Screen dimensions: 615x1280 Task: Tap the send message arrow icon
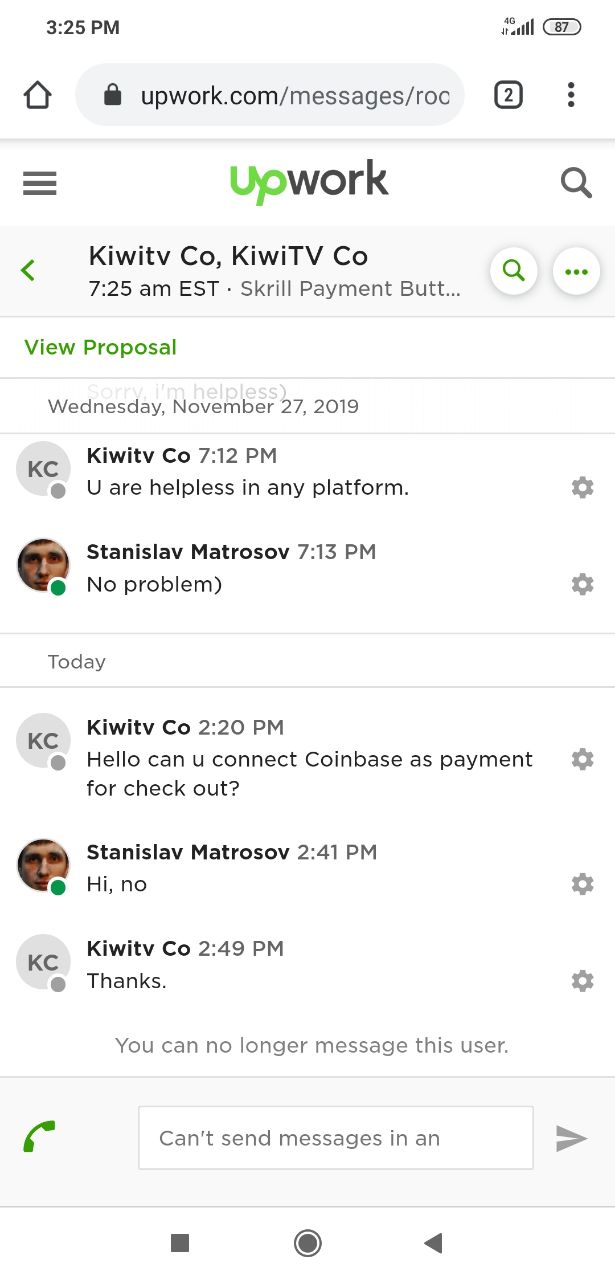coord(571,1138)
